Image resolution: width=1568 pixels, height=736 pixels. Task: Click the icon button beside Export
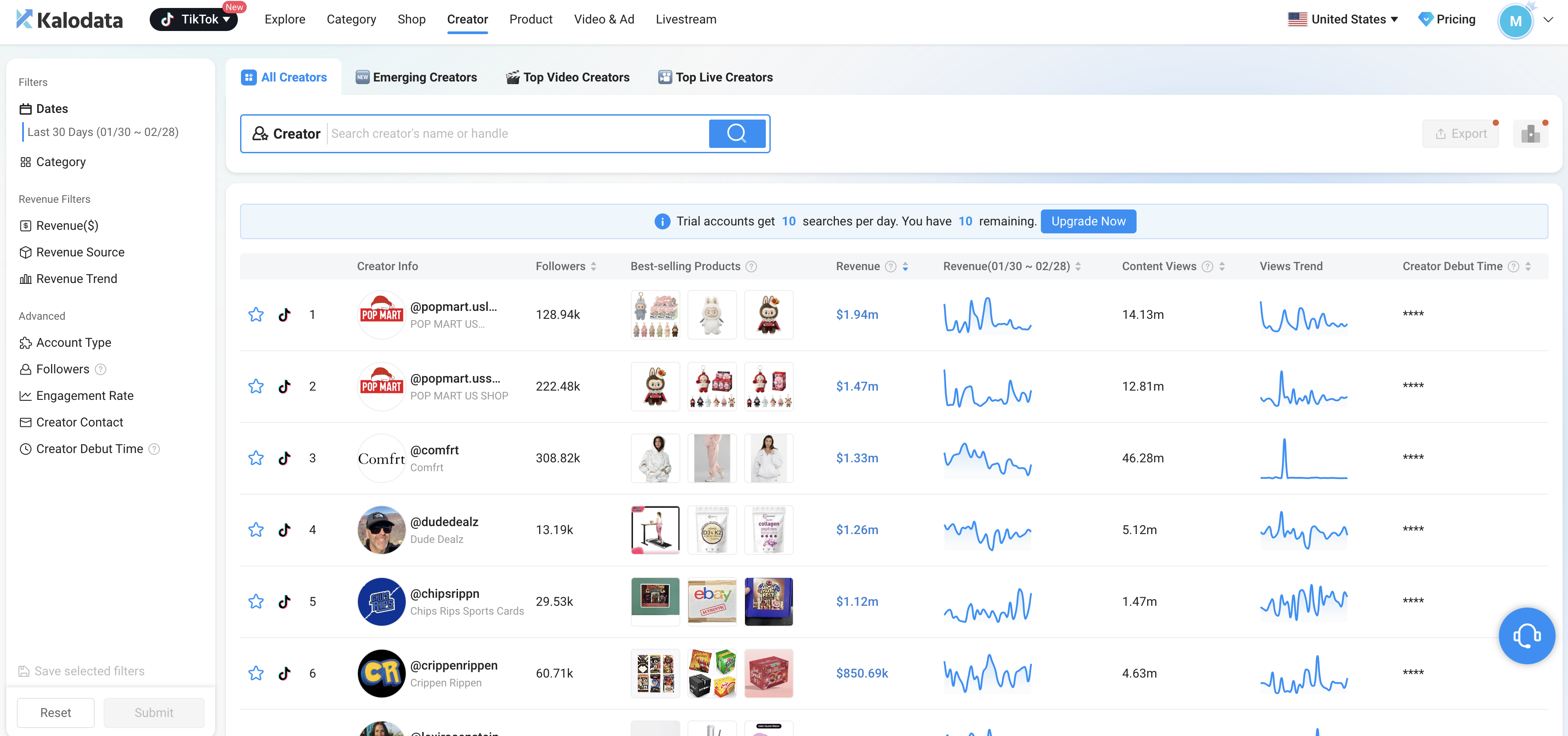1530,134
